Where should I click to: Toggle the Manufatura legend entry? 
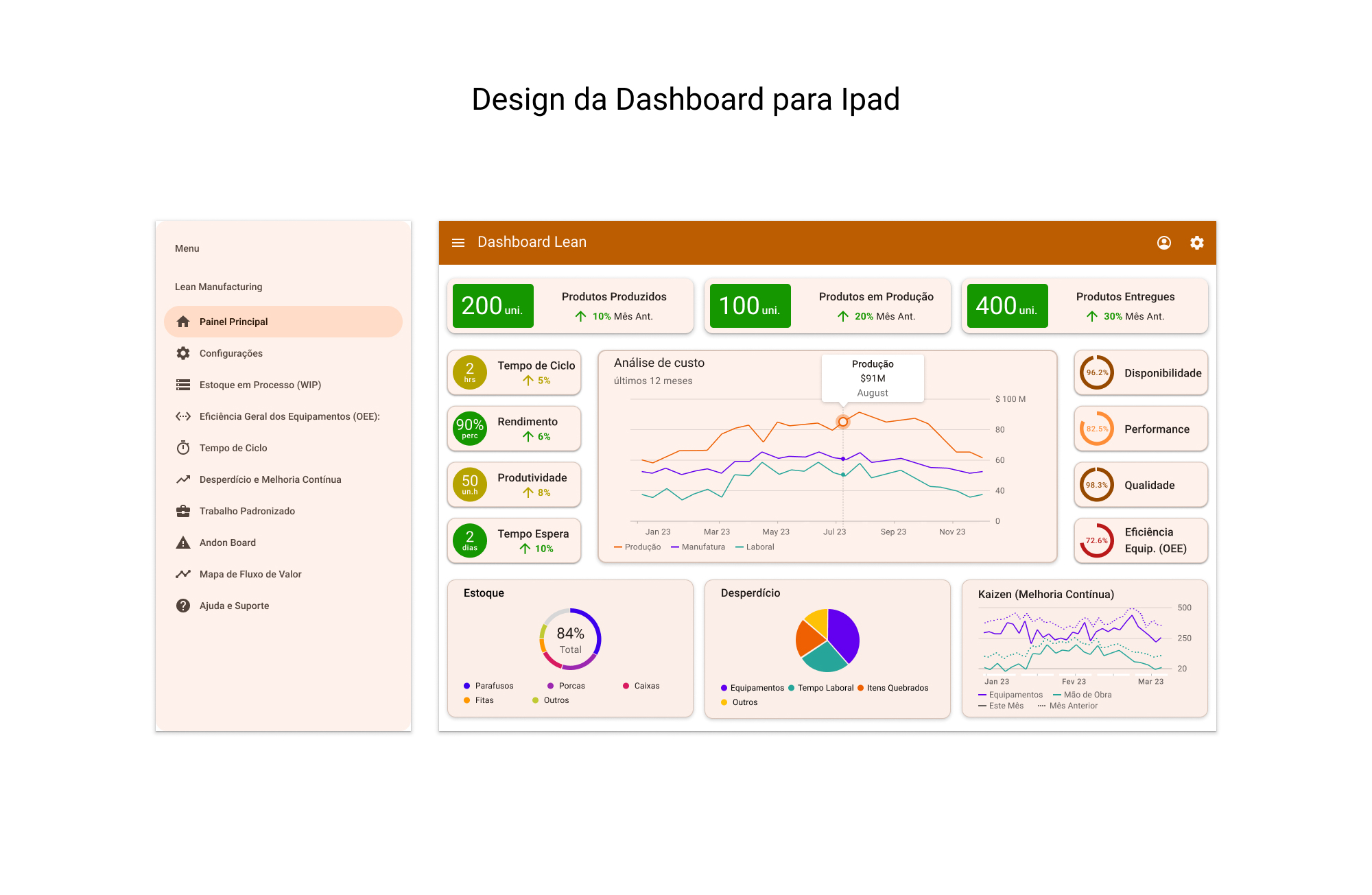point(698,547)
